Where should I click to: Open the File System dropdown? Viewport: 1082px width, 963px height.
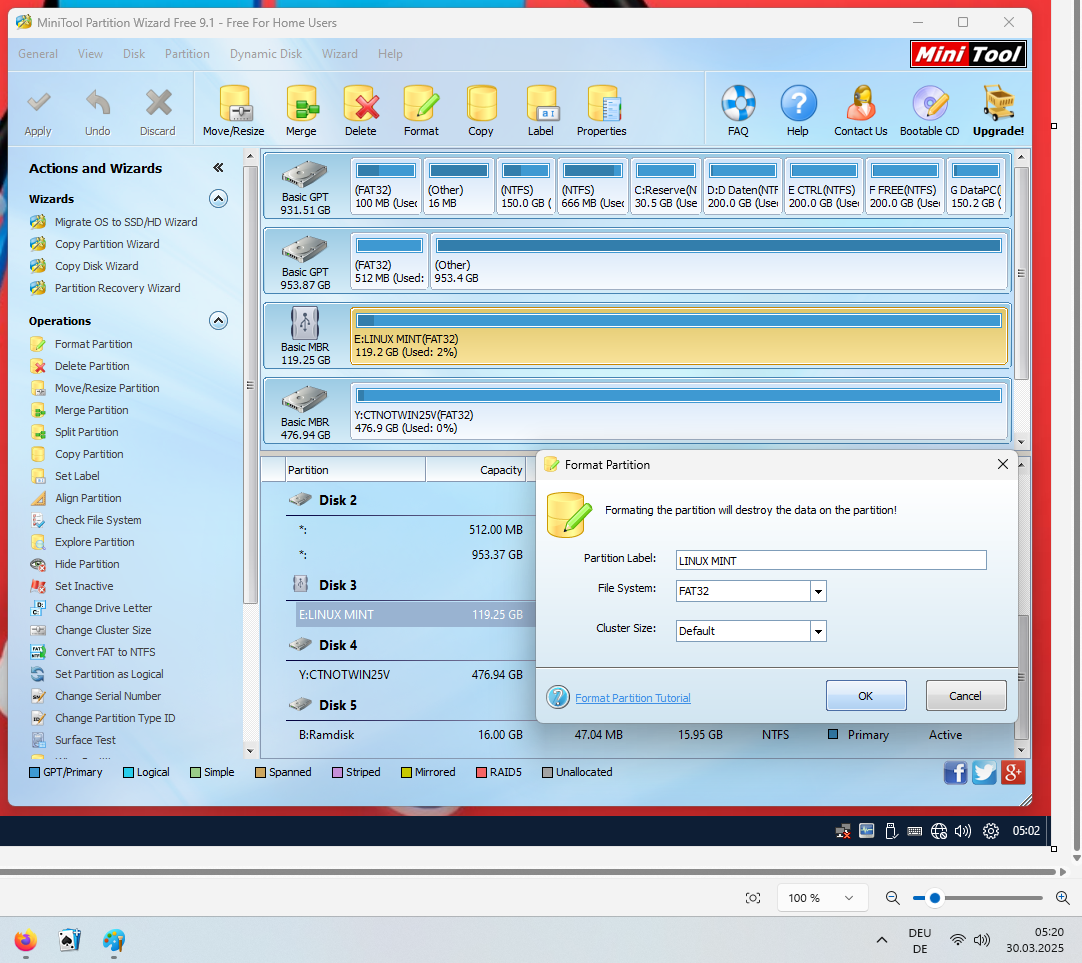pos(818,591)
